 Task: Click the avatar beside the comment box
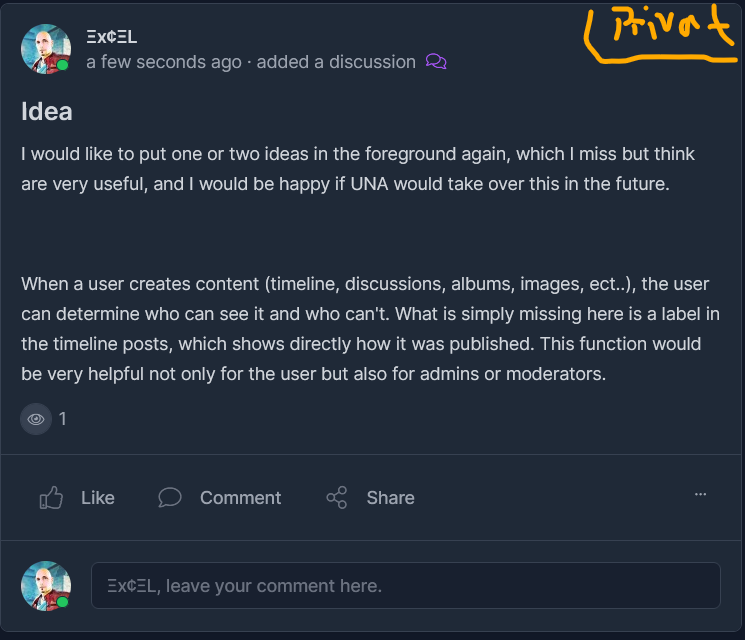45,585
